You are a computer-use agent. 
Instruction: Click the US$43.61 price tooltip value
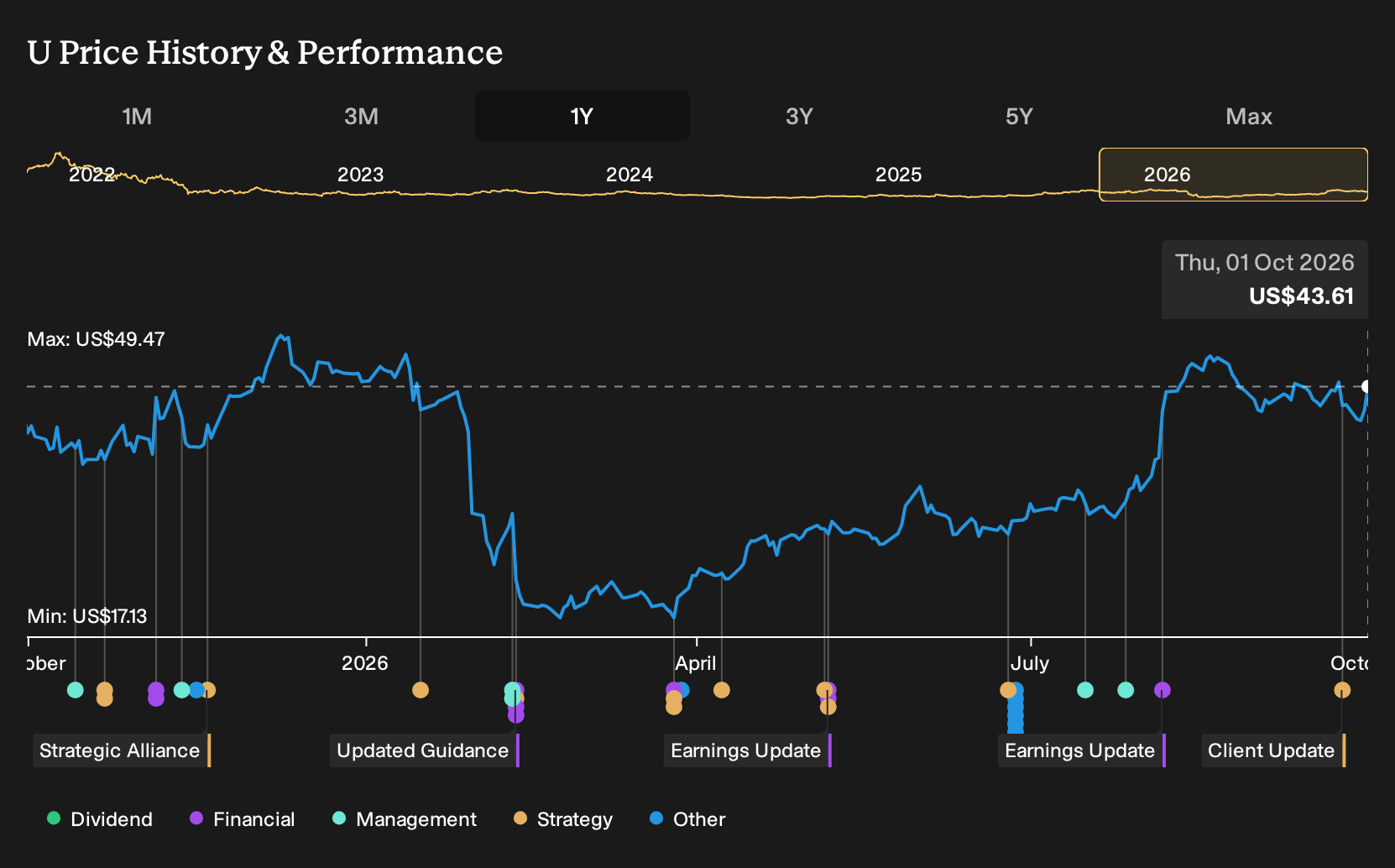(1301, 296)
